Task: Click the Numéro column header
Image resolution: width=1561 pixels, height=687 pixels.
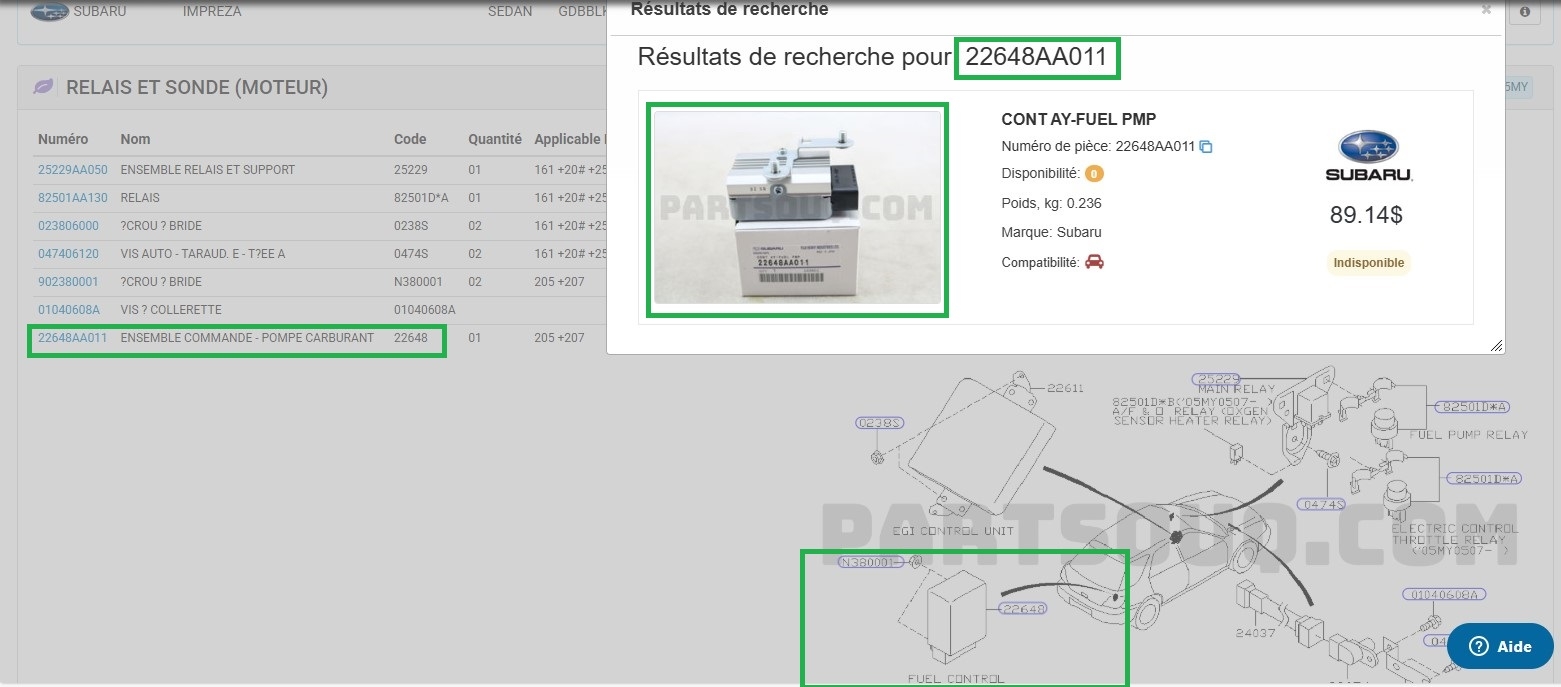Action: (63, 140)
